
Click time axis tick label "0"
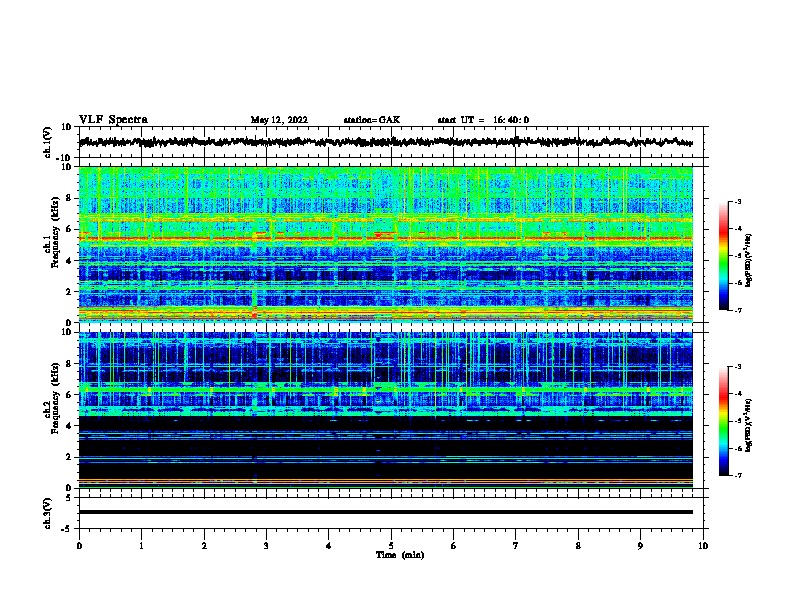pos(79,546)
